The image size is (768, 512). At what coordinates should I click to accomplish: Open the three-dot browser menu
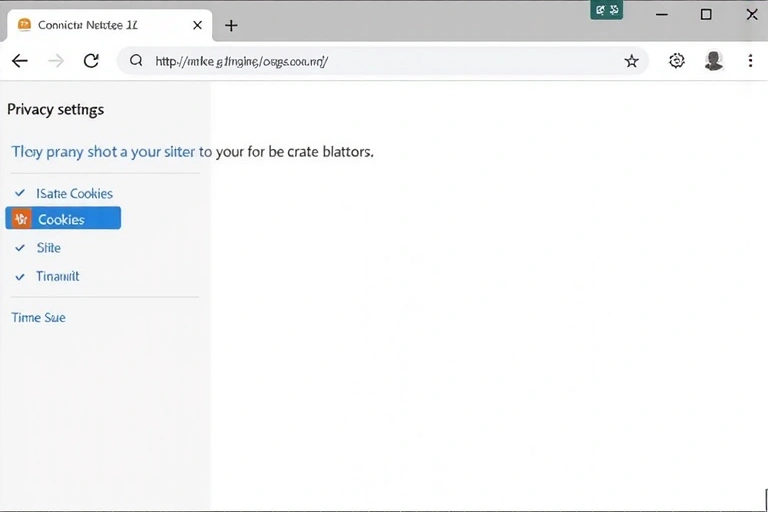(x=750, y=61)
